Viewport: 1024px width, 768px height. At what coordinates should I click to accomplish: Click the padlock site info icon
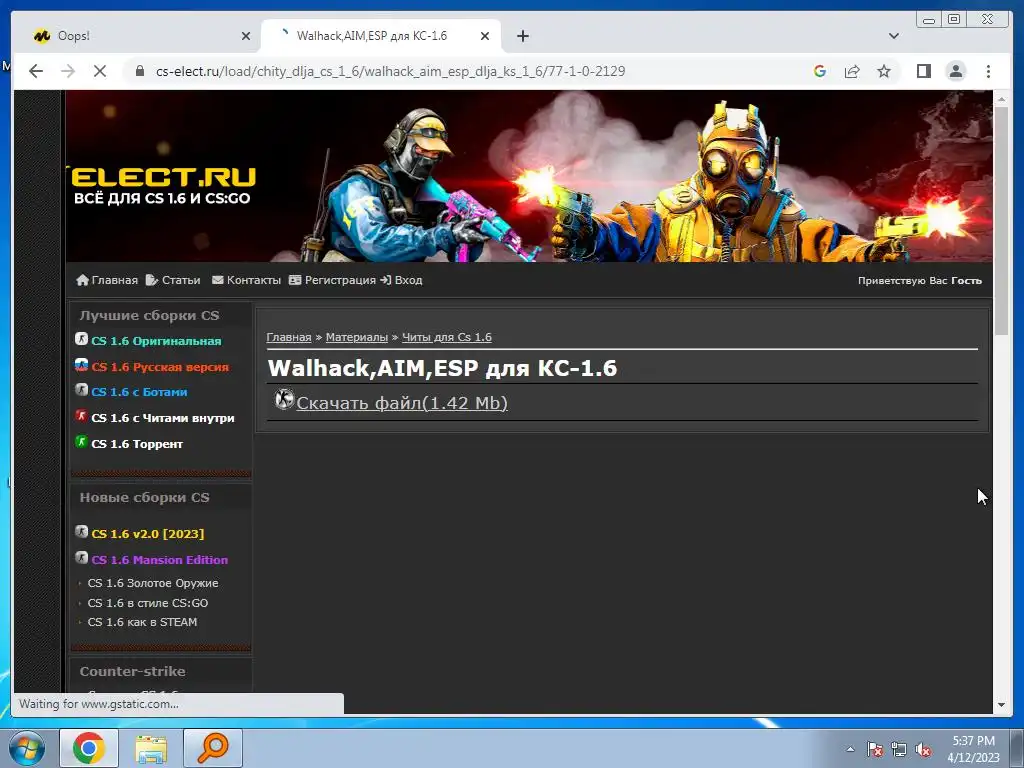[140, 71]
